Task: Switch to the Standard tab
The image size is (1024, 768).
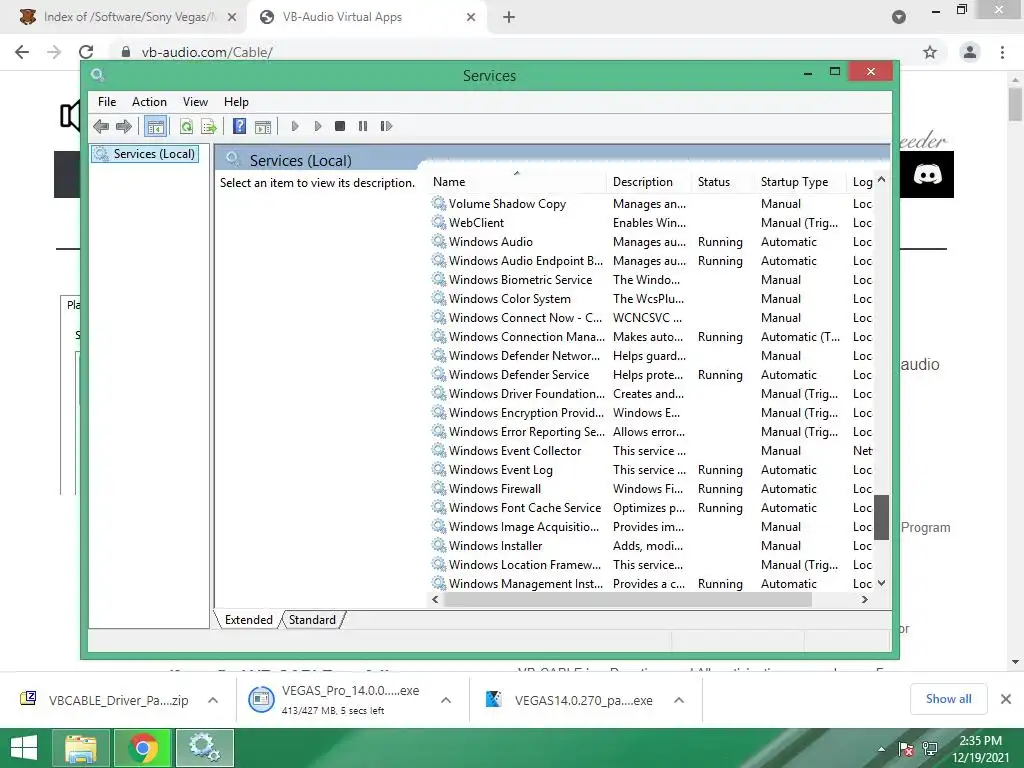Action: pyautogui.click(x=312, y=620)
